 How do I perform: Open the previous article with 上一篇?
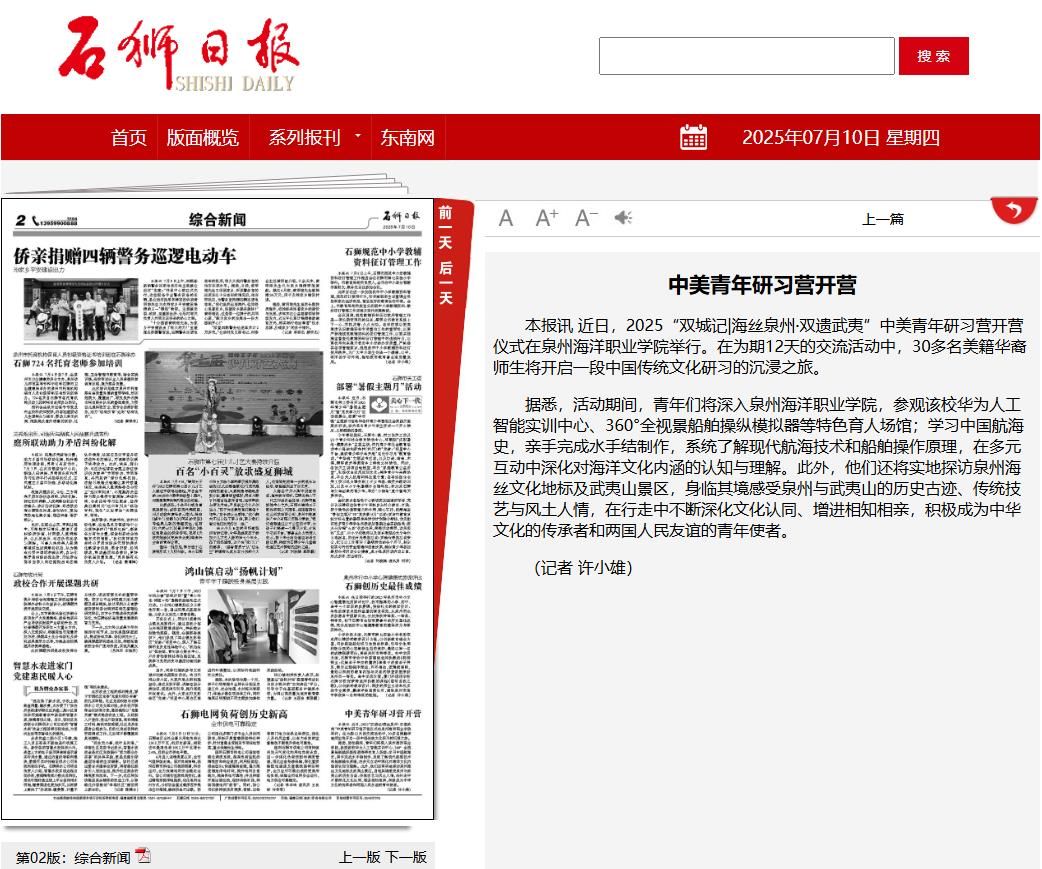coord(883,219)
